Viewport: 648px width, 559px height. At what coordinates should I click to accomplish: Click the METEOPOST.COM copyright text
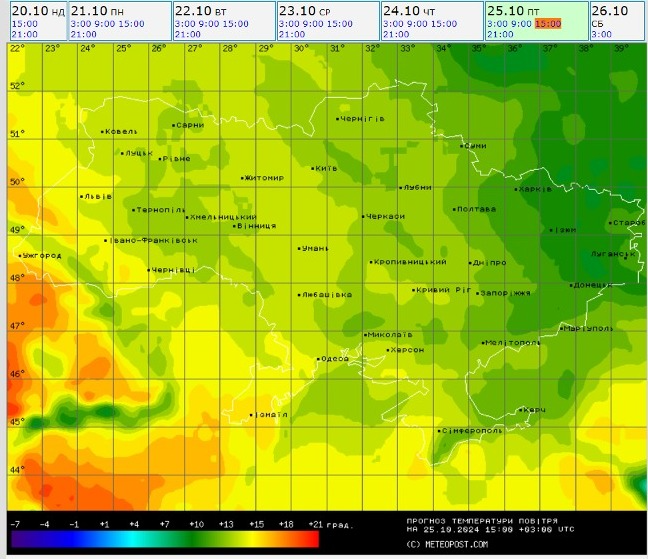(447, 544)
